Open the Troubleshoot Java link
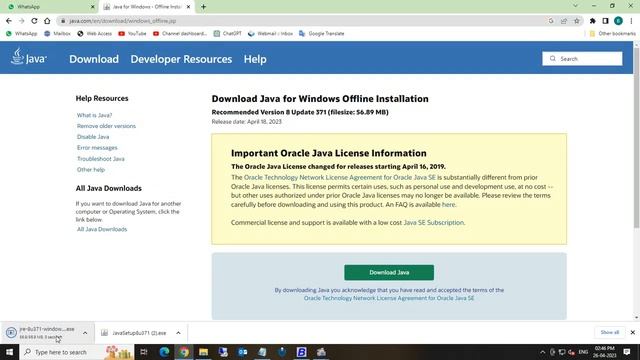Screen dimensions: 640x360 coord(101,159)
